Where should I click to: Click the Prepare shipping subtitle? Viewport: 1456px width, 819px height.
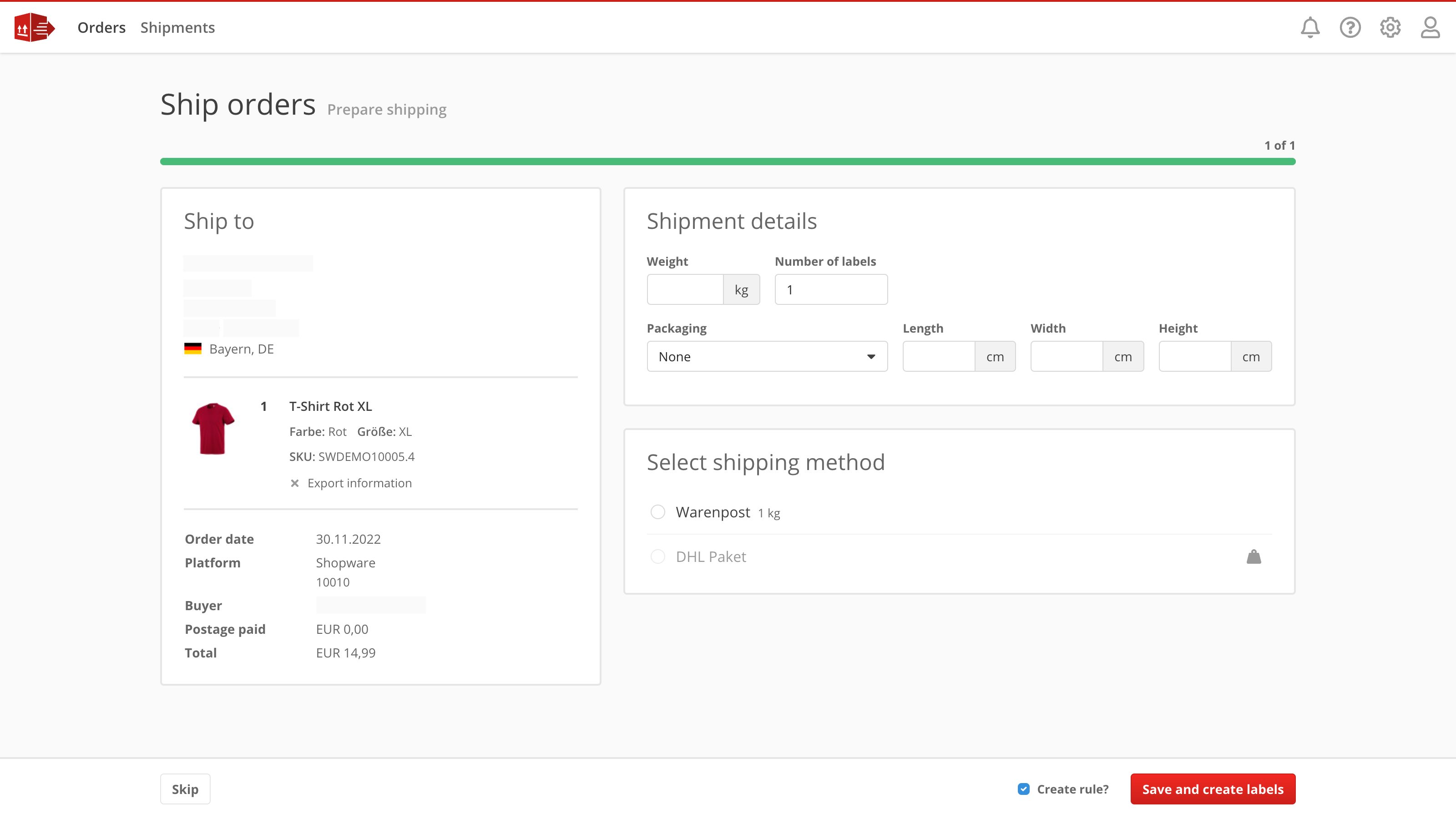click(387, 109)
